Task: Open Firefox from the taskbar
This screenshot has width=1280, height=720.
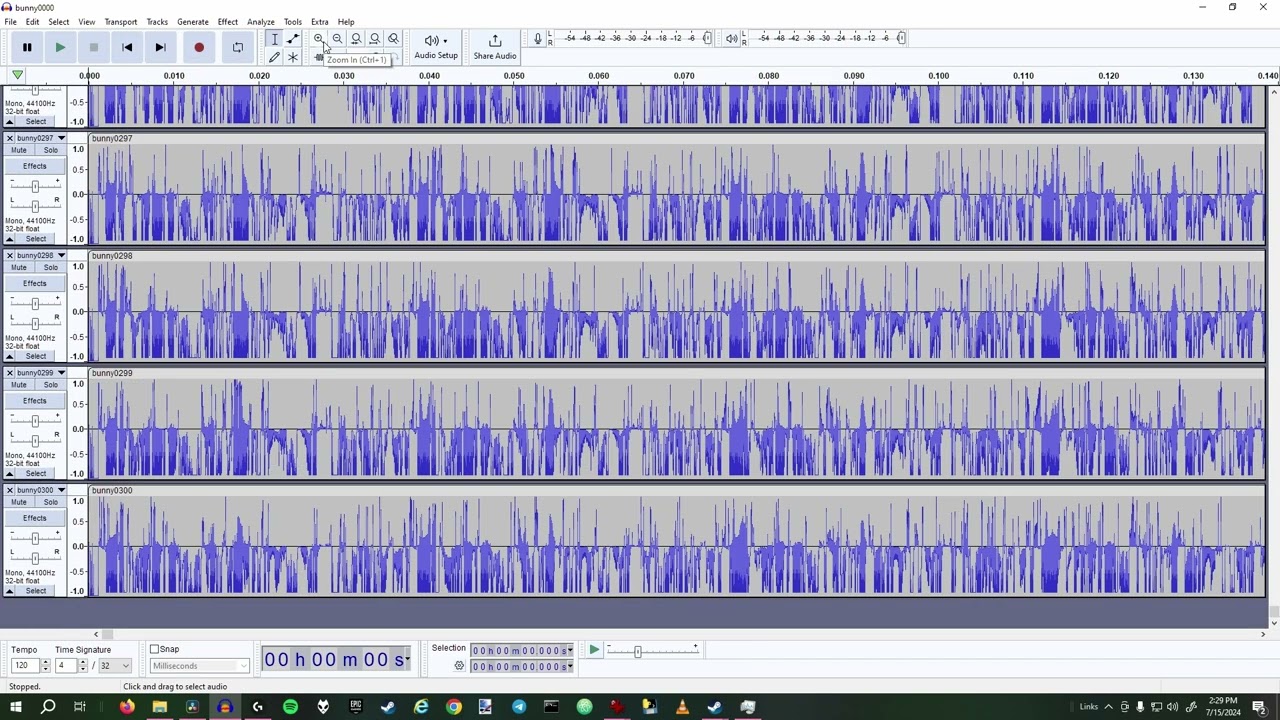Action: point(126,707)
